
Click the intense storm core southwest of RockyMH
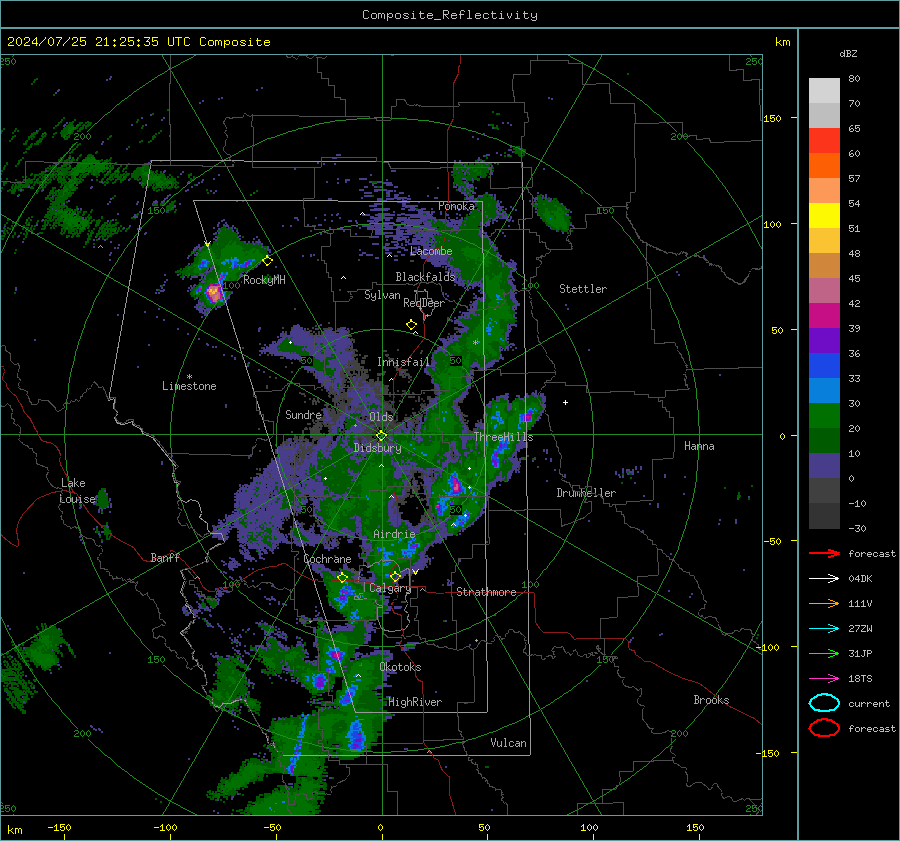[x=214, y=293]
